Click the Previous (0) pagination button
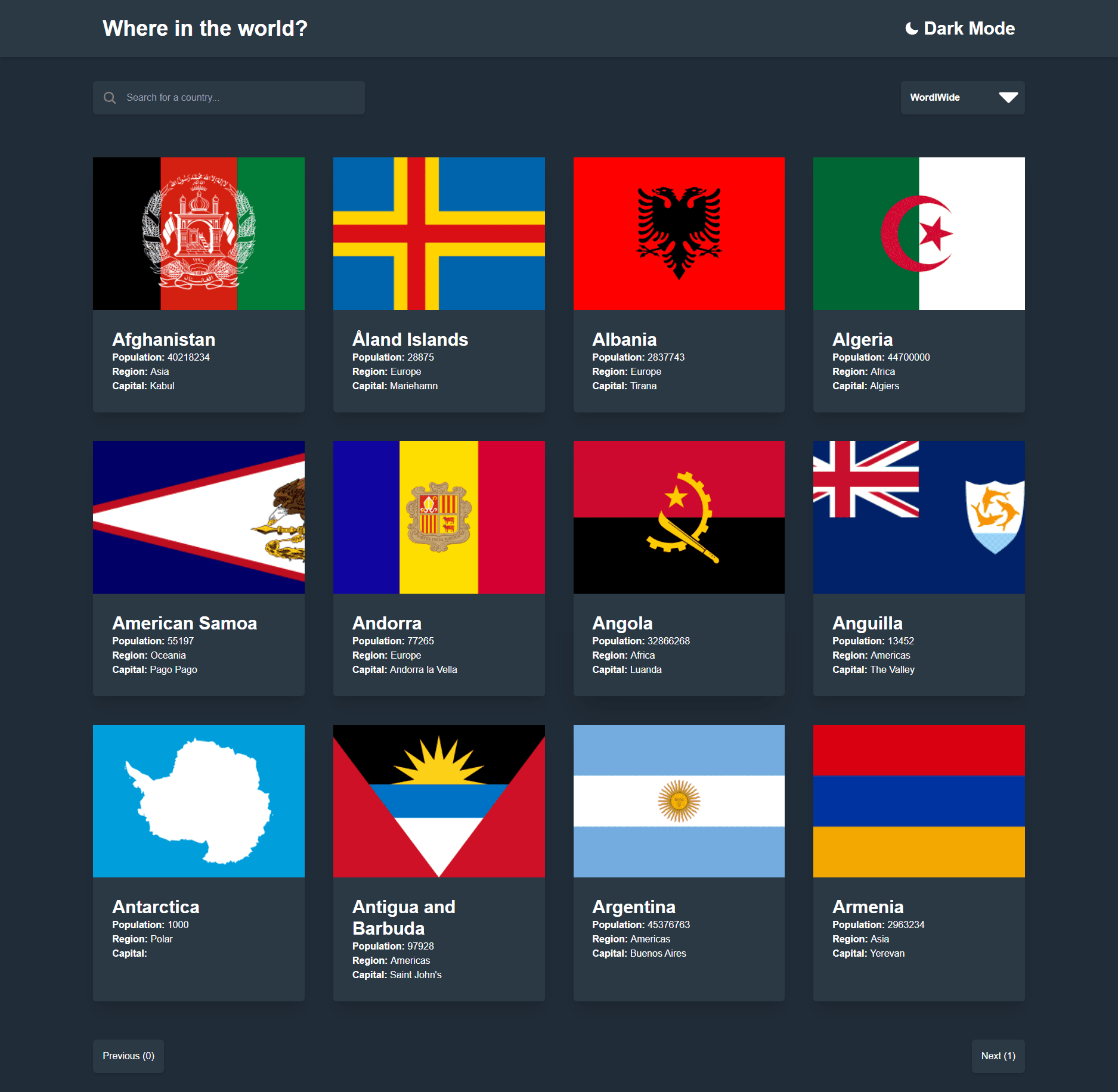Viewport: 1118px width, 1092px height. [x=128, y=1056]
